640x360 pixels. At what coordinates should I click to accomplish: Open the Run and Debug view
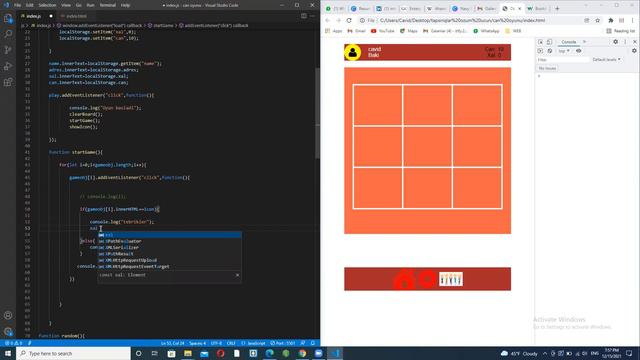pyautogui.click(x=8, y=66)
